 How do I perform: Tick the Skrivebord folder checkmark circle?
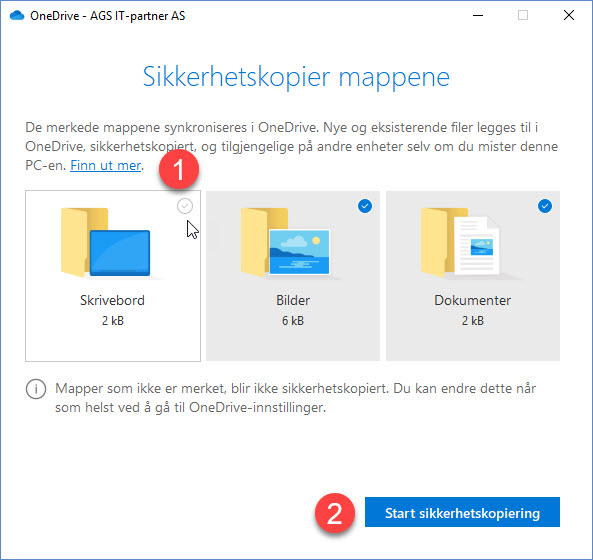[x=185, y=206]
